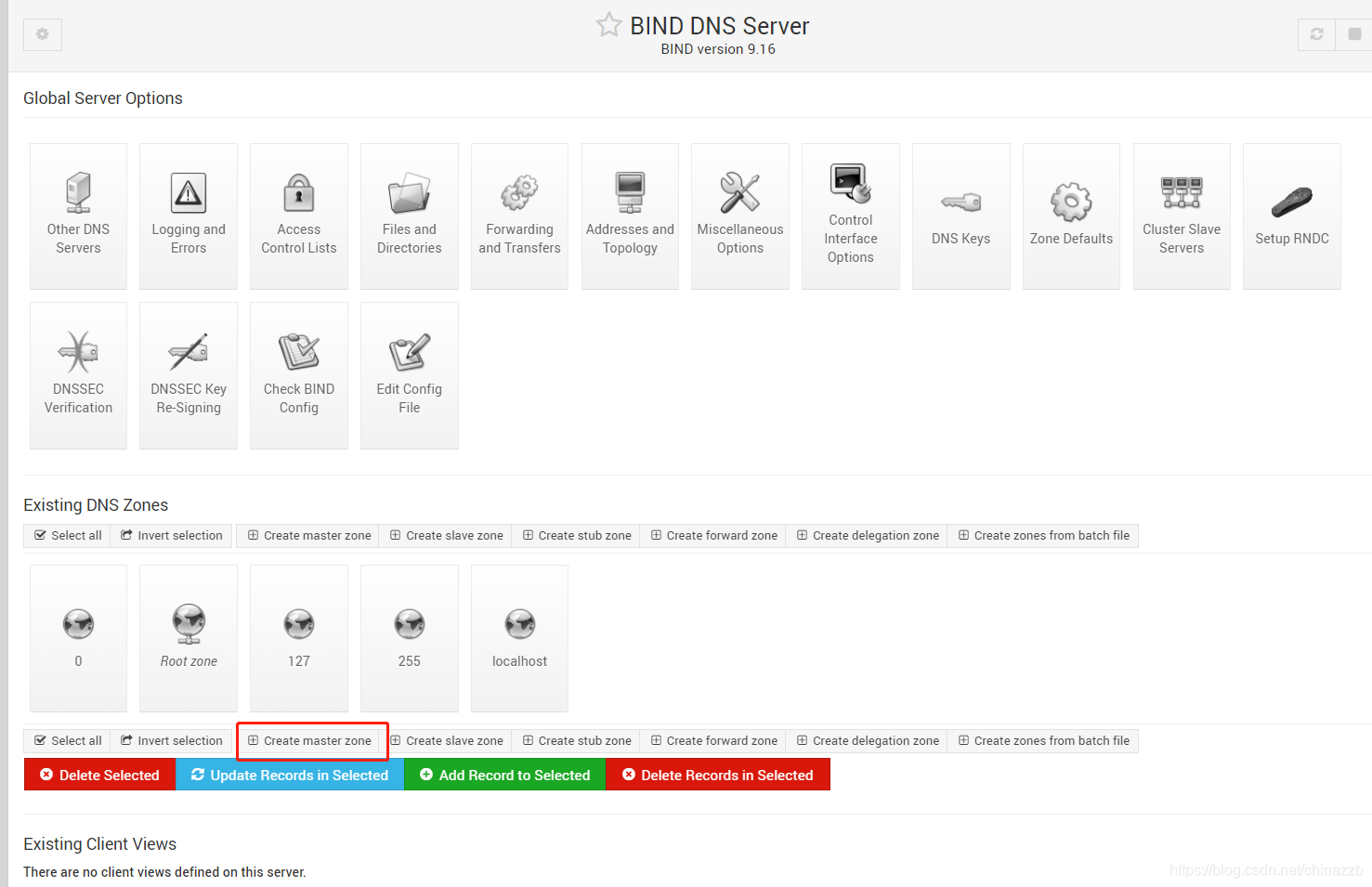Image resolution: width=1372 pixels, height=887 pixels.
Task: Open Logging and Errors settings
Action: coord(189,216)
